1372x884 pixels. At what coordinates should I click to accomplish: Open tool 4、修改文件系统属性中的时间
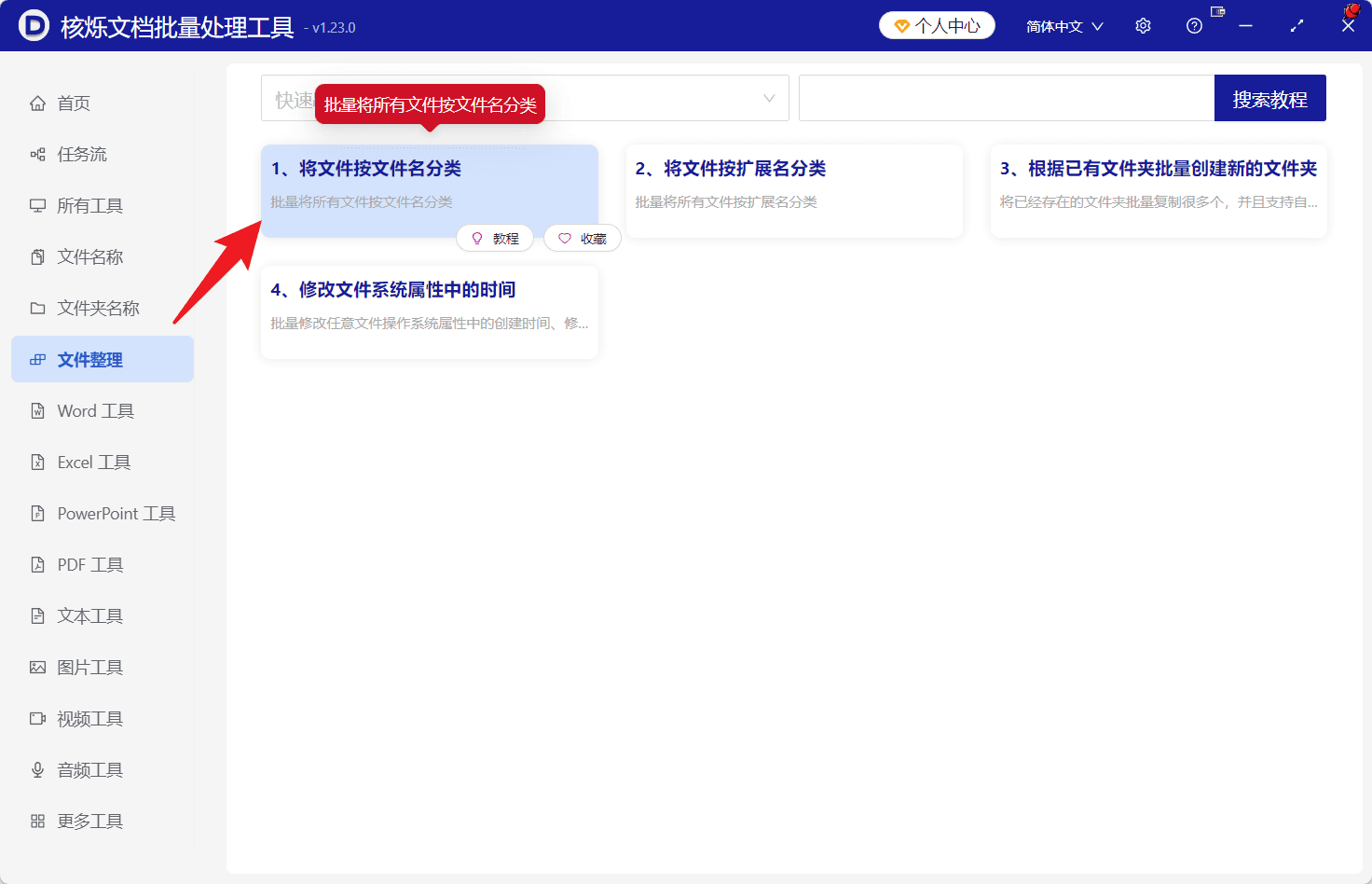coord(430,311)
